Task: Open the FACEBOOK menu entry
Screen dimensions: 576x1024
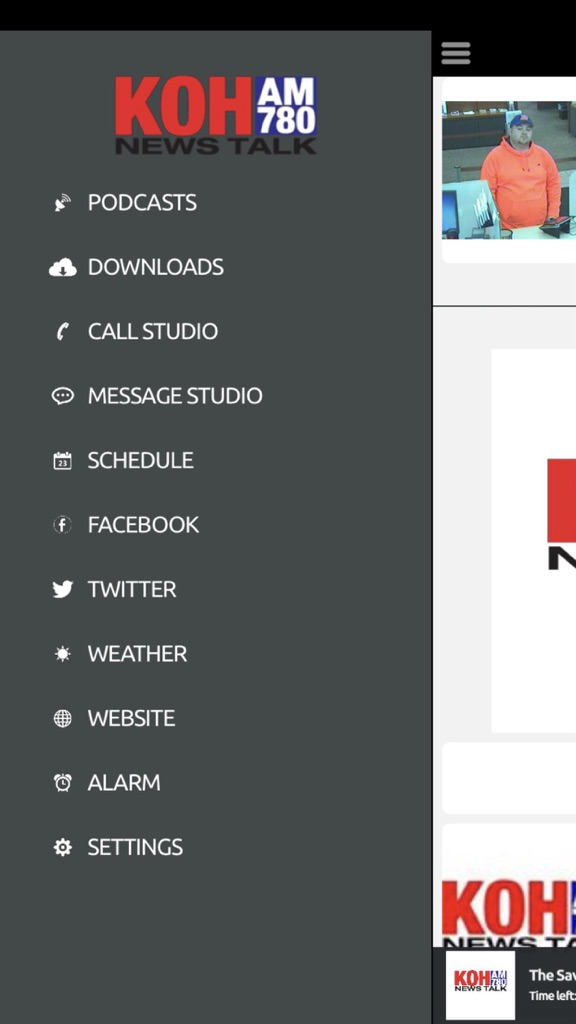Action: pyautogui.click(x=143, y=525)
